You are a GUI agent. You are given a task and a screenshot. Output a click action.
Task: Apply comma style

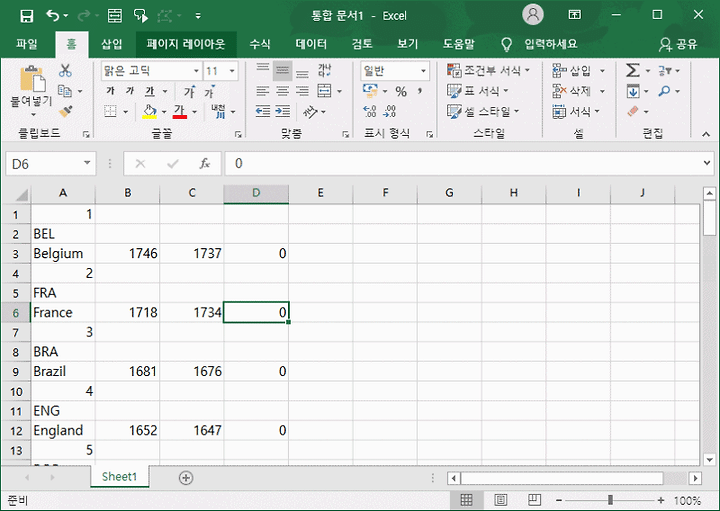419,91
